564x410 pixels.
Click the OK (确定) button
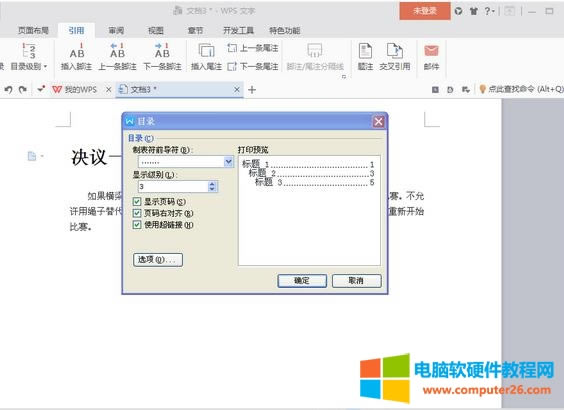pos(302,281)
